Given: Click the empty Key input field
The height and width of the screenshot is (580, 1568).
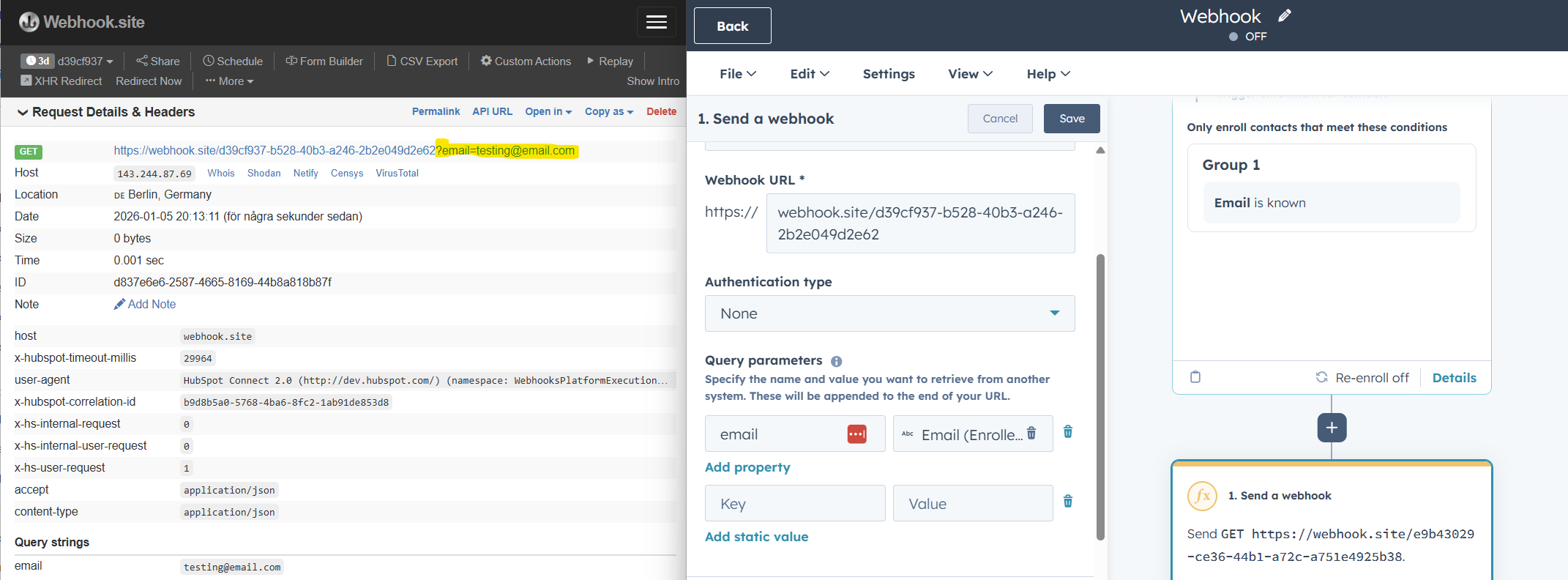Looking at the screenshot, I should pyautogui.click(x=795, y=503).
